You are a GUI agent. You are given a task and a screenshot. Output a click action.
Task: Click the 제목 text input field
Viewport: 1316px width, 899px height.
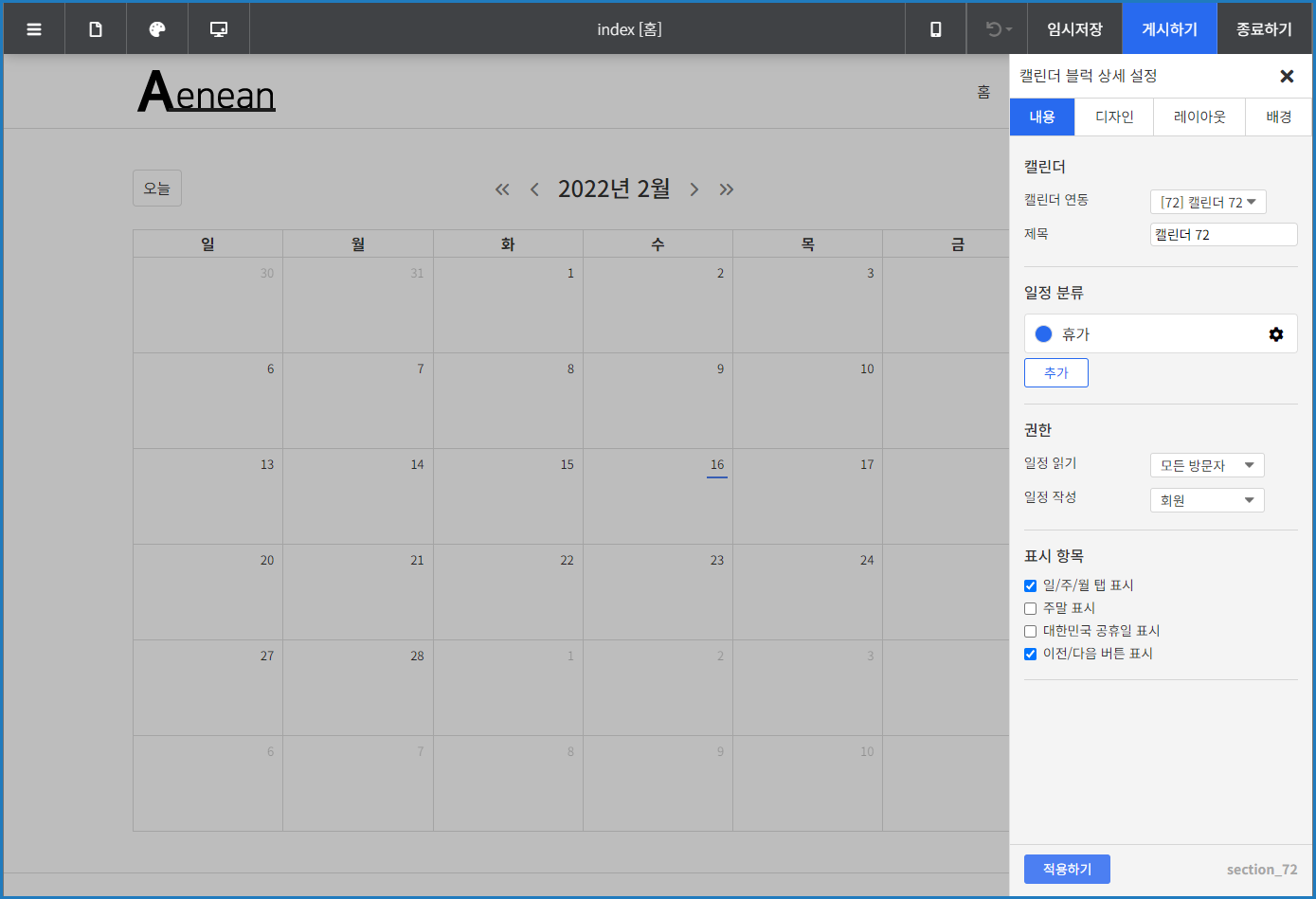tap(1223, 234)
